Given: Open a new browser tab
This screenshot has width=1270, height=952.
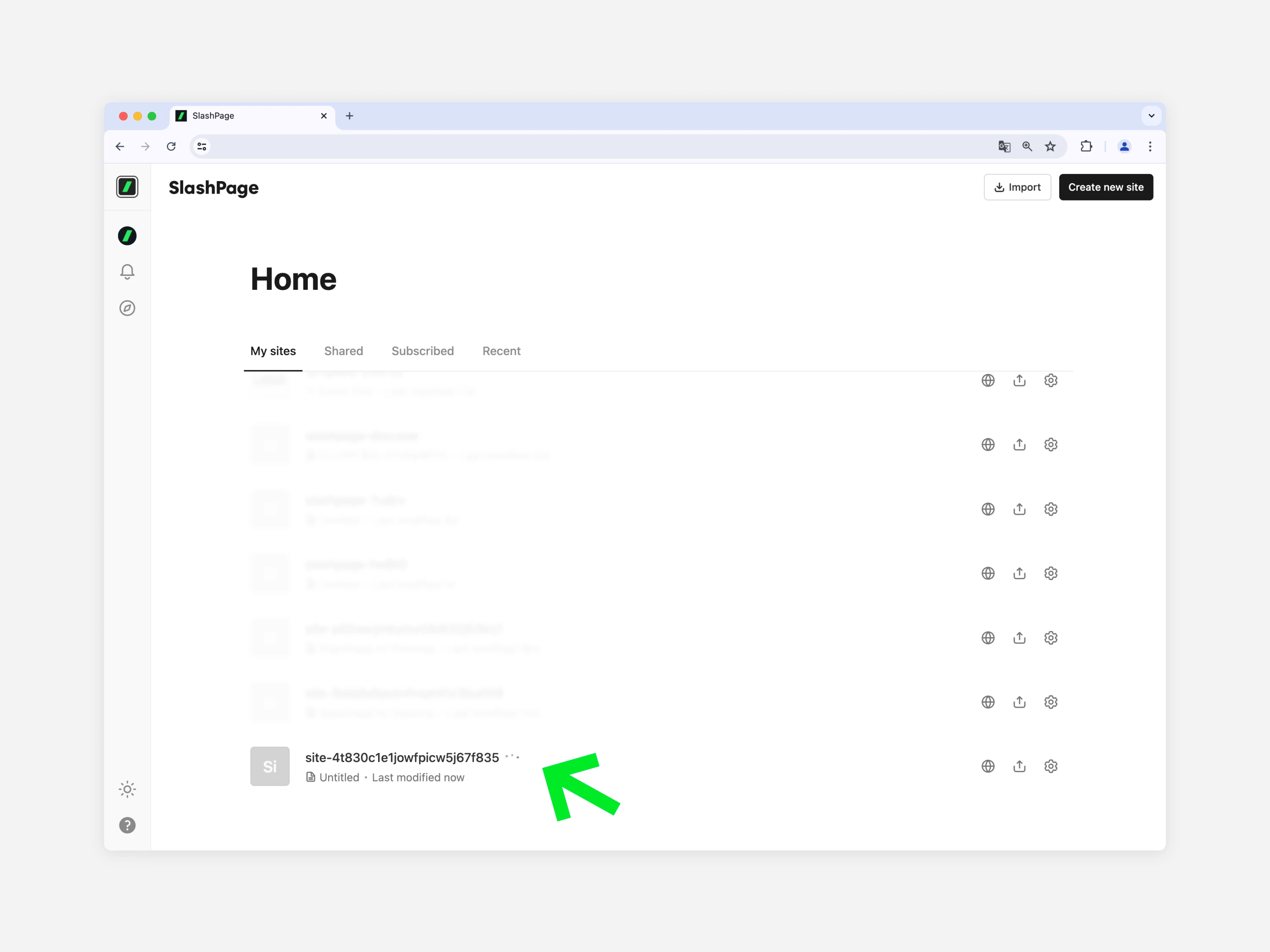Looking at the screenshot, I should [349, 116].
